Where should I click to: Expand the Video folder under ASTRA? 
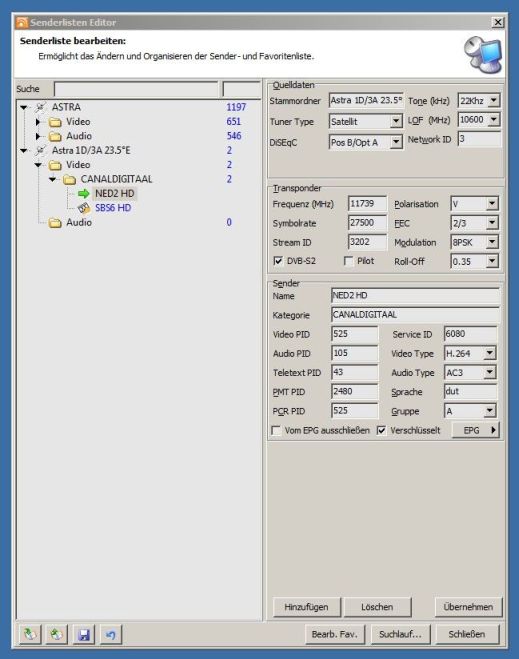(x=38, y=122)
